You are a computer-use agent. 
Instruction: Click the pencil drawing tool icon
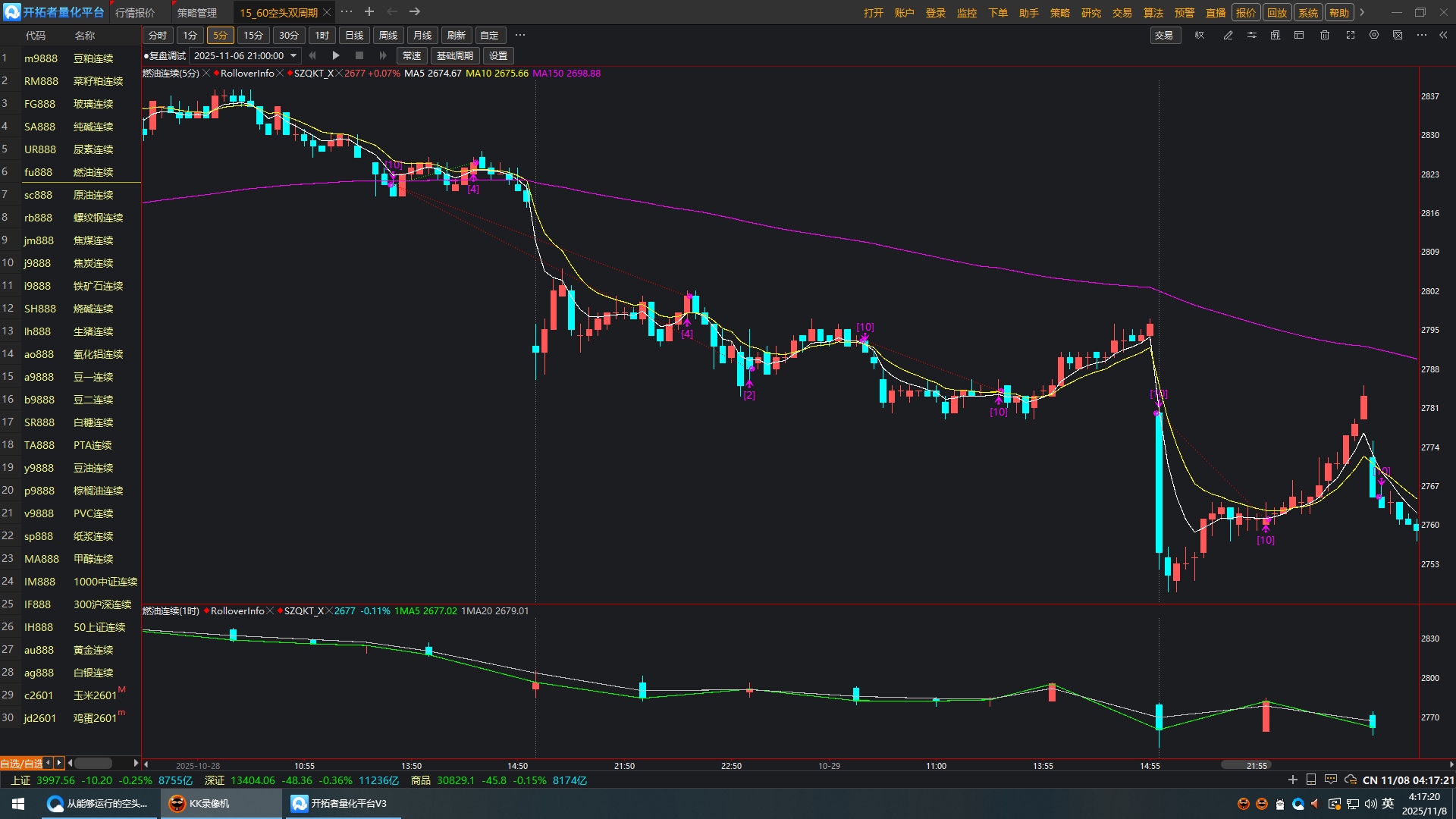tap(1228, 36)
